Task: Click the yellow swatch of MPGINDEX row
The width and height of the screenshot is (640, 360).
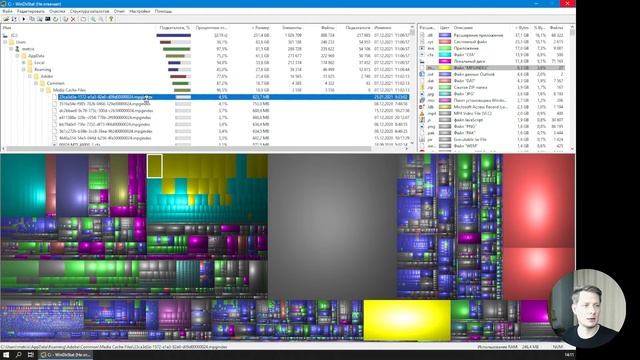Action: 444,68
